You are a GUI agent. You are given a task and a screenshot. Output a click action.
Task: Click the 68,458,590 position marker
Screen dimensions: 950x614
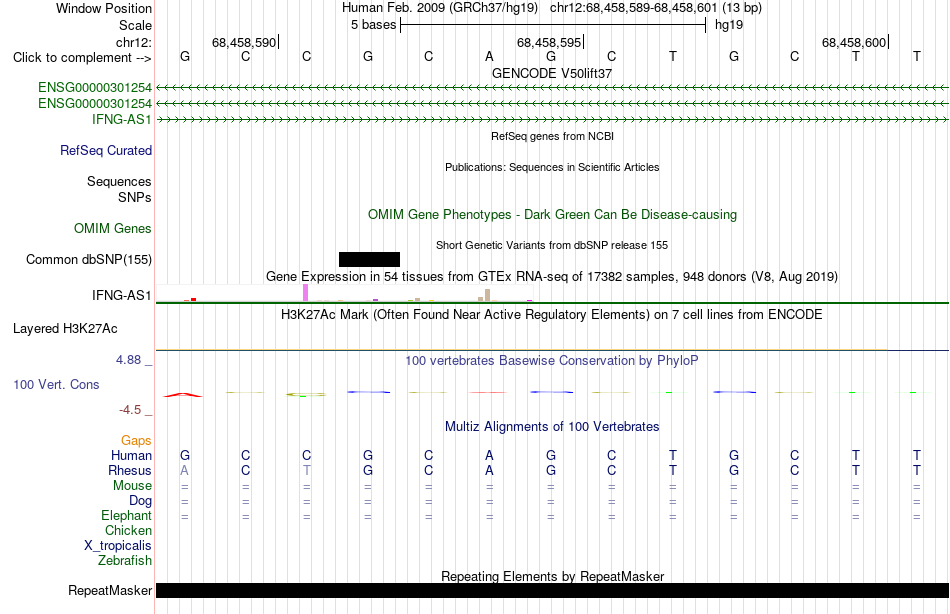point(244,42)
